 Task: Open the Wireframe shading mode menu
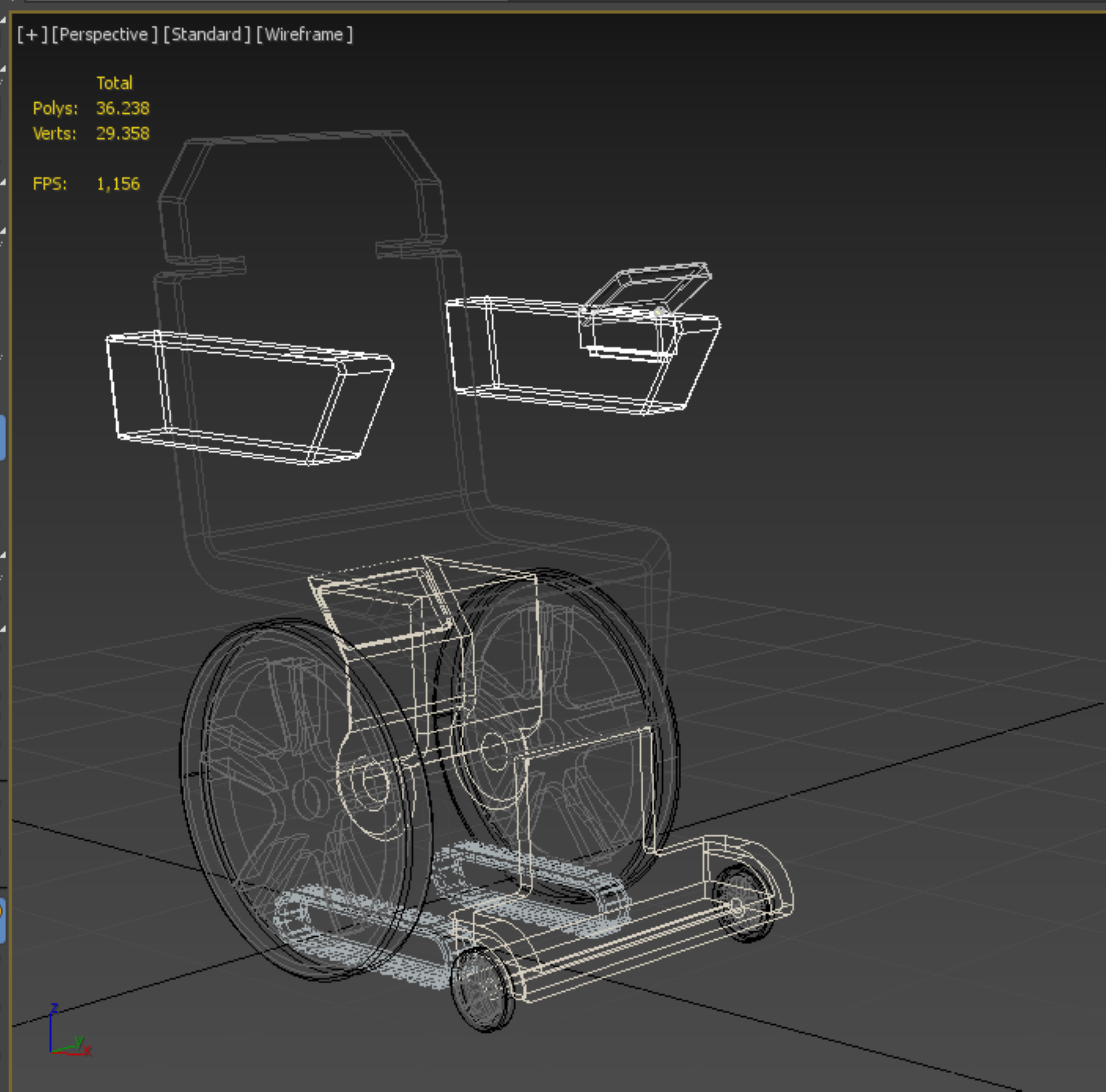point(304,35)
